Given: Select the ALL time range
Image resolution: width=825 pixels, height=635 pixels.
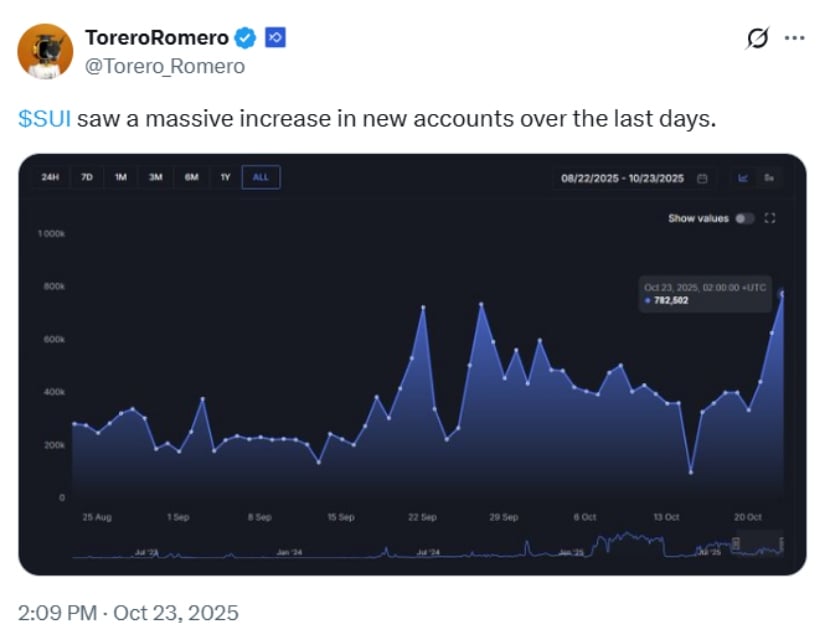Looking at the screenshot, I should 261,178.
